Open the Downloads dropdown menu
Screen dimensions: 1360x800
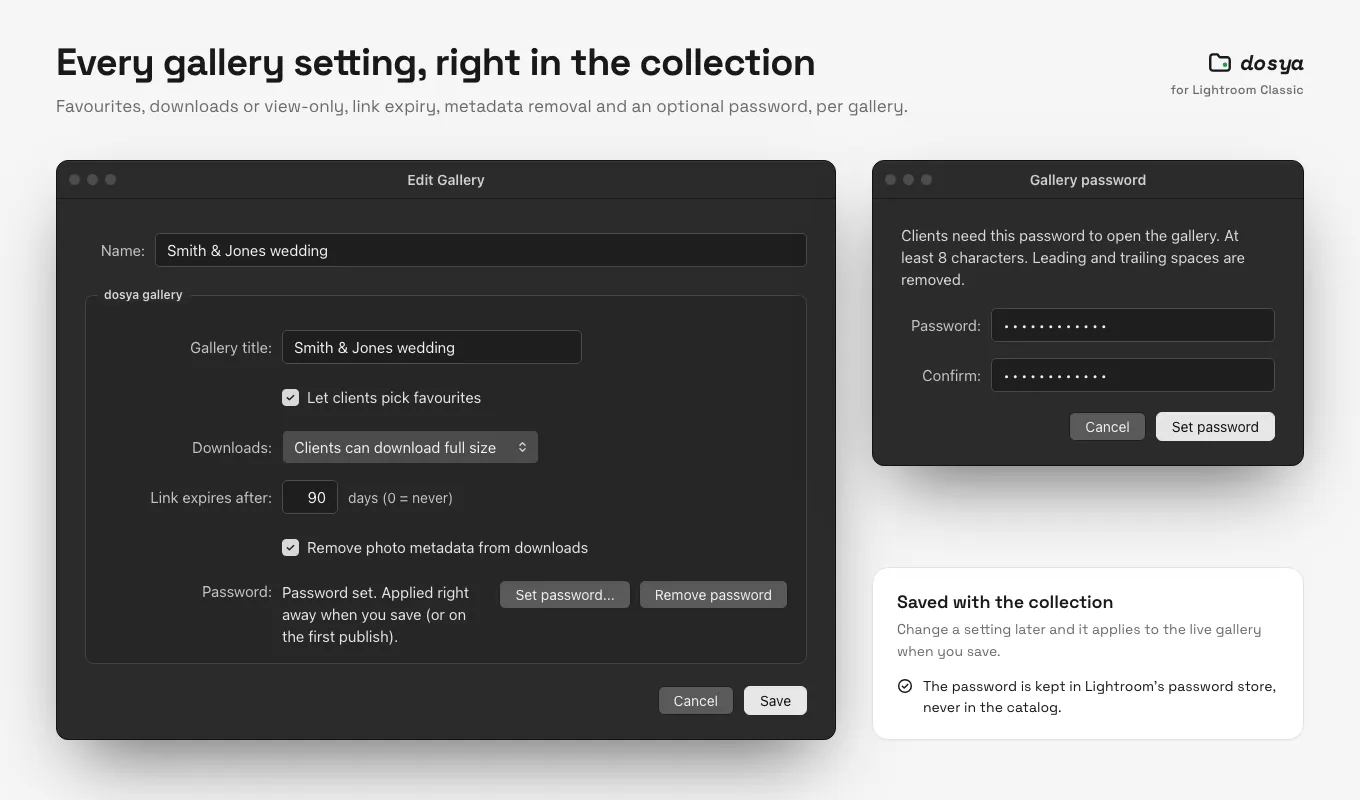(410, 447)
